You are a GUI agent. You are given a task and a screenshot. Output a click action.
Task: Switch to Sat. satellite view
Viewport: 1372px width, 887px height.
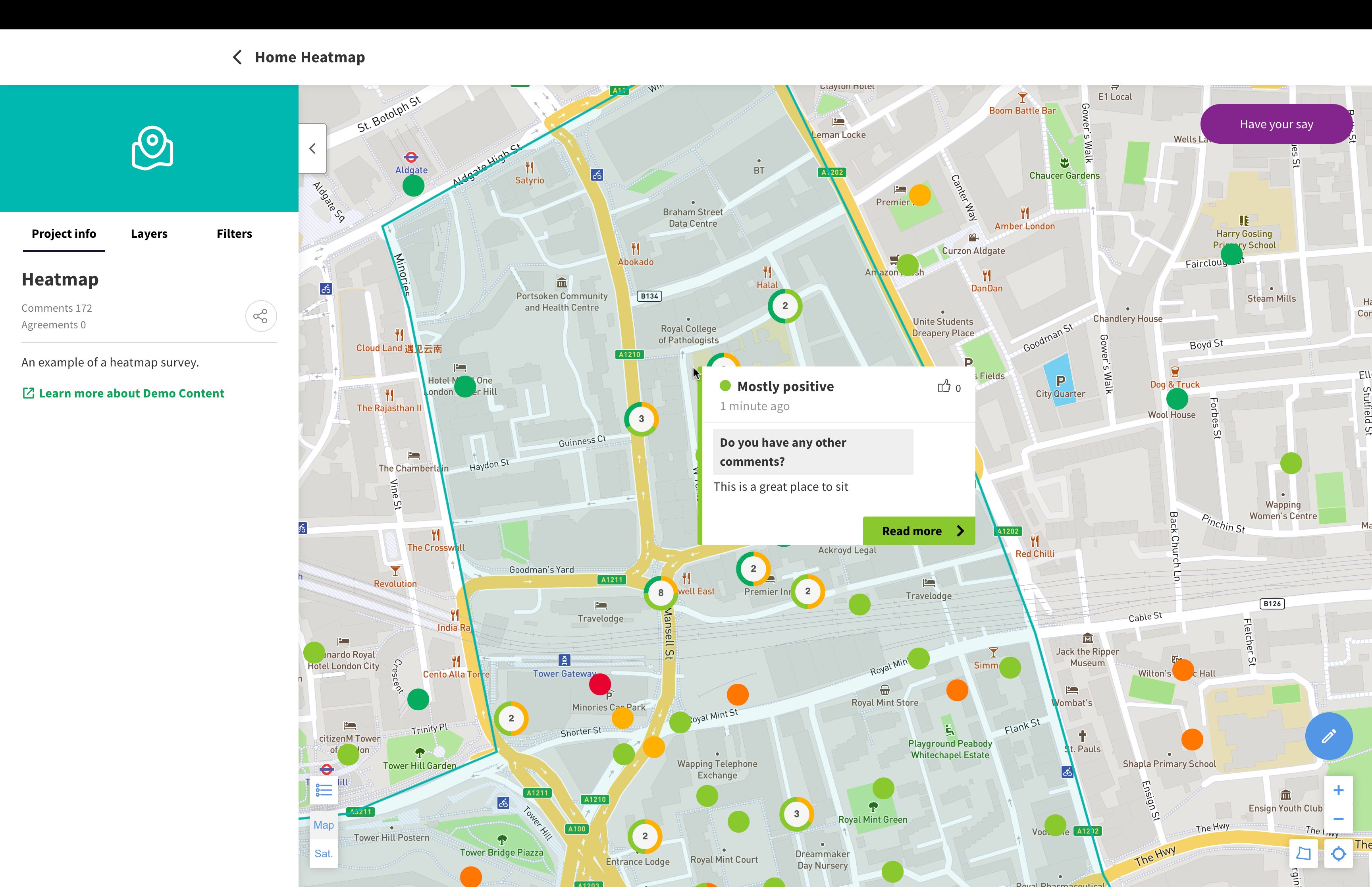pos(324,854)
